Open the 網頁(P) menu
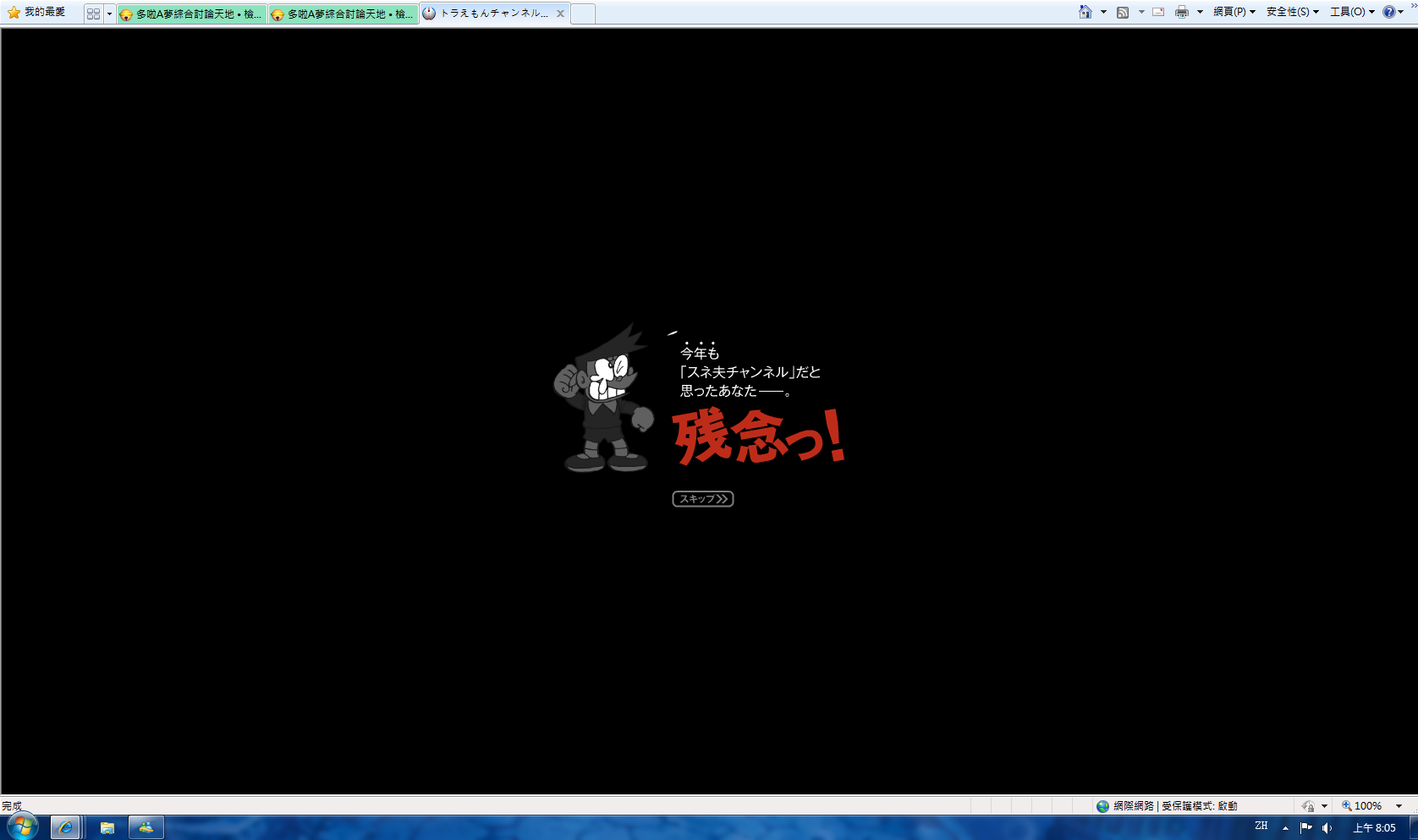Viewport: 1418px width, 840px height. point(1234,12)
